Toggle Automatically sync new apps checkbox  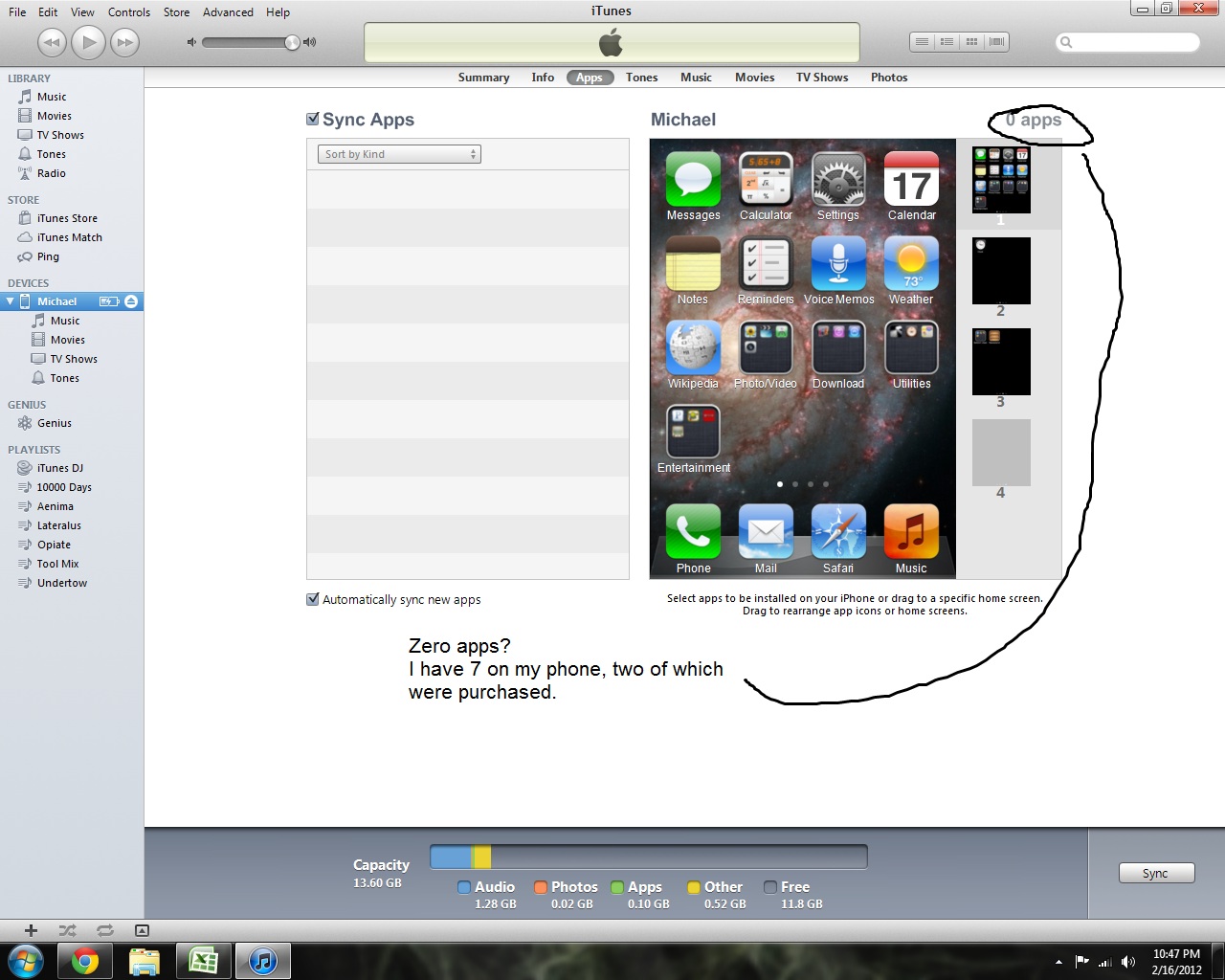(312, 599)
